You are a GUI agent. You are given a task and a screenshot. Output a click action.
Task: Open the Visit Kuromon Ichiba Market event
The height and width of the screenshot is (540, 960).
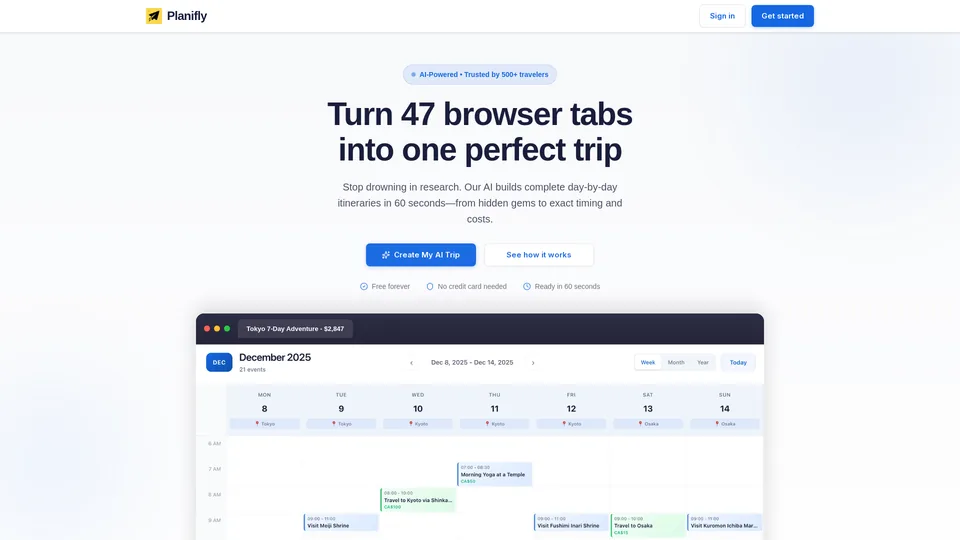click(x=725, y=522)
